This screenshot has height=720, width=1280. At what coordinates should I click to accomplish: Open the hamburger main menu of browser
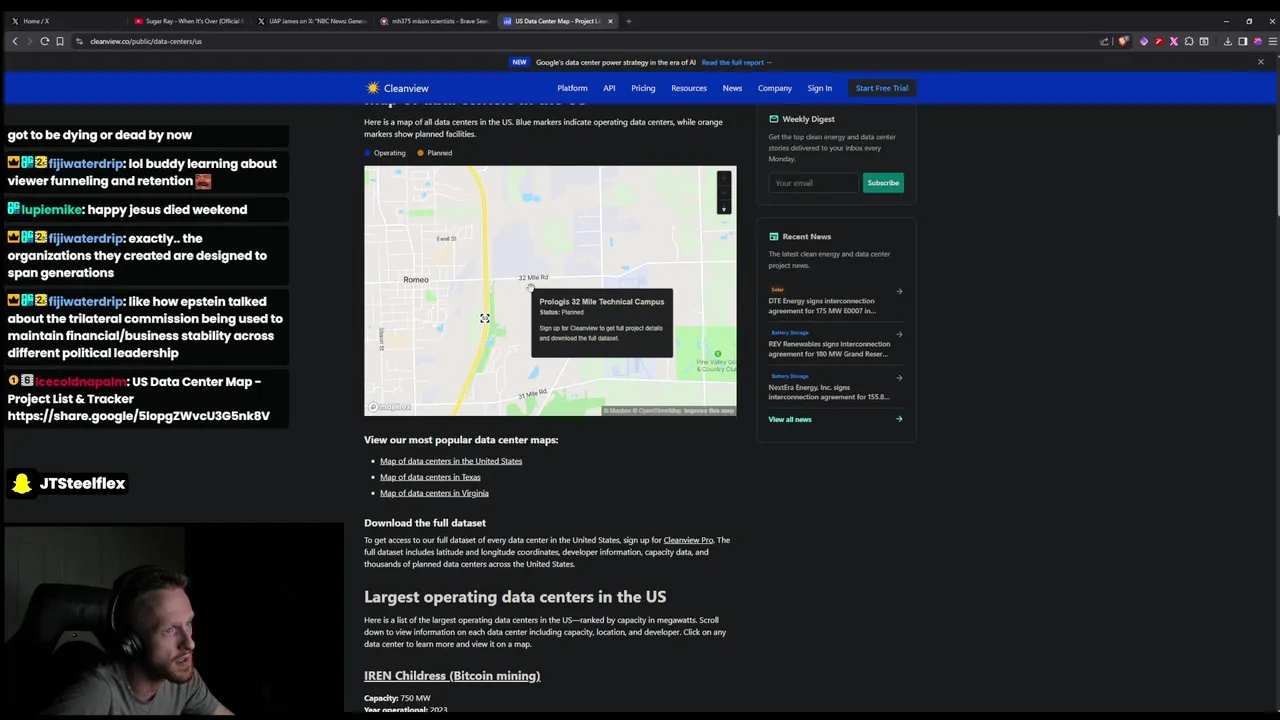coord(1272,41)
